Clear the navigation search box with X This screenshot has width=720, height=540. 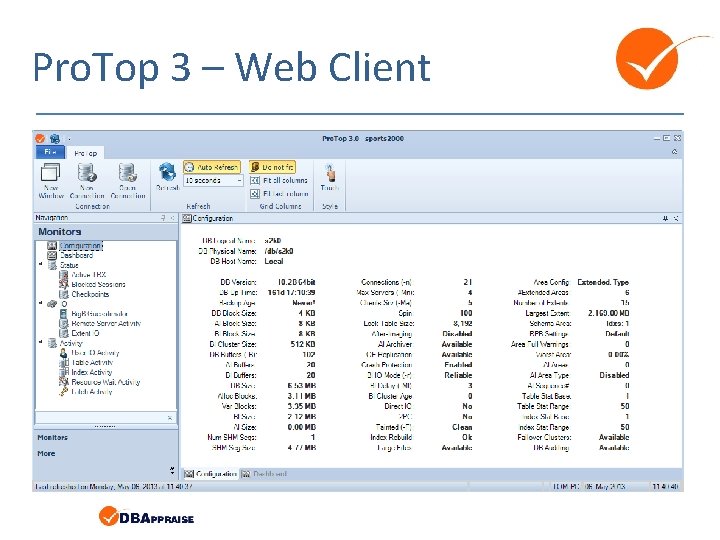coord(170,417)
